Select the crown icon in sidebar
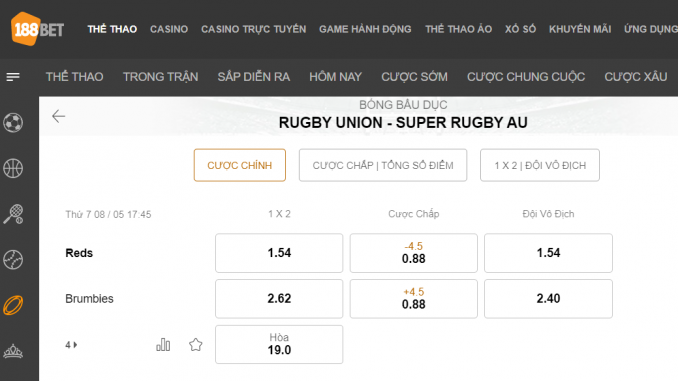Image resolution: width=678 pixels, height=381 pixels. [13, 351]
